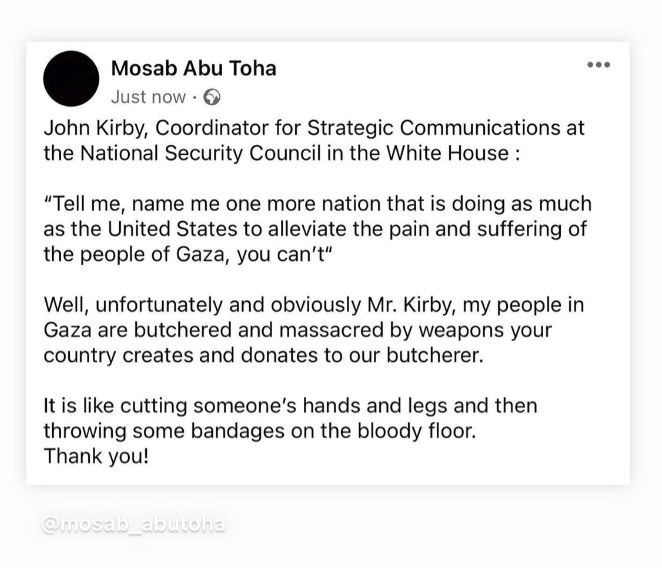
Task: Click the "Just now" post timestamp
Action: point(148,97)
